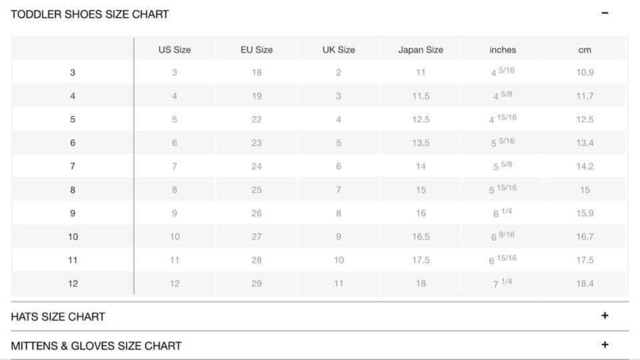
Task: Click the EU size 22 cell
Action: [256, 120]
